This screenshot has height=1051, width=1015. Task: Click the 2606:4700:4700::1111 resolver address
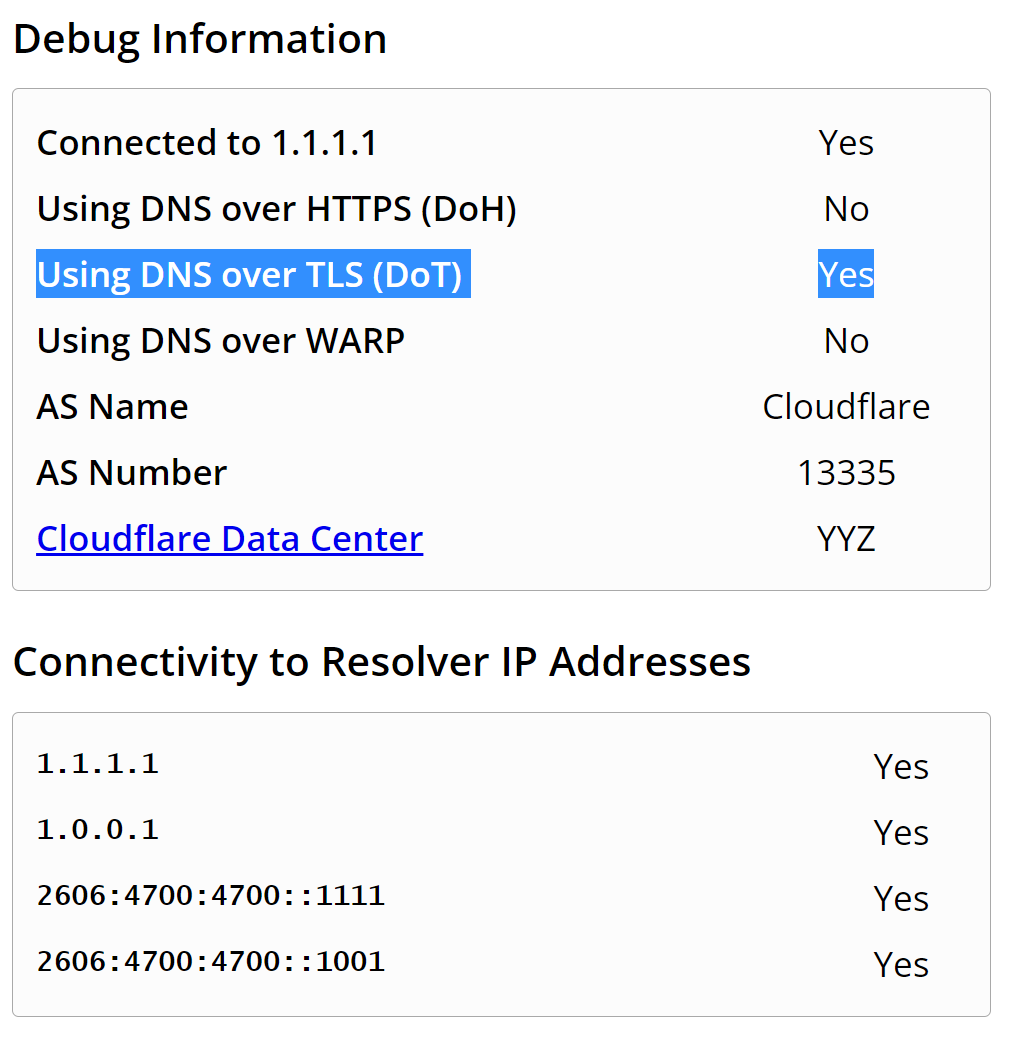point(210,896)
